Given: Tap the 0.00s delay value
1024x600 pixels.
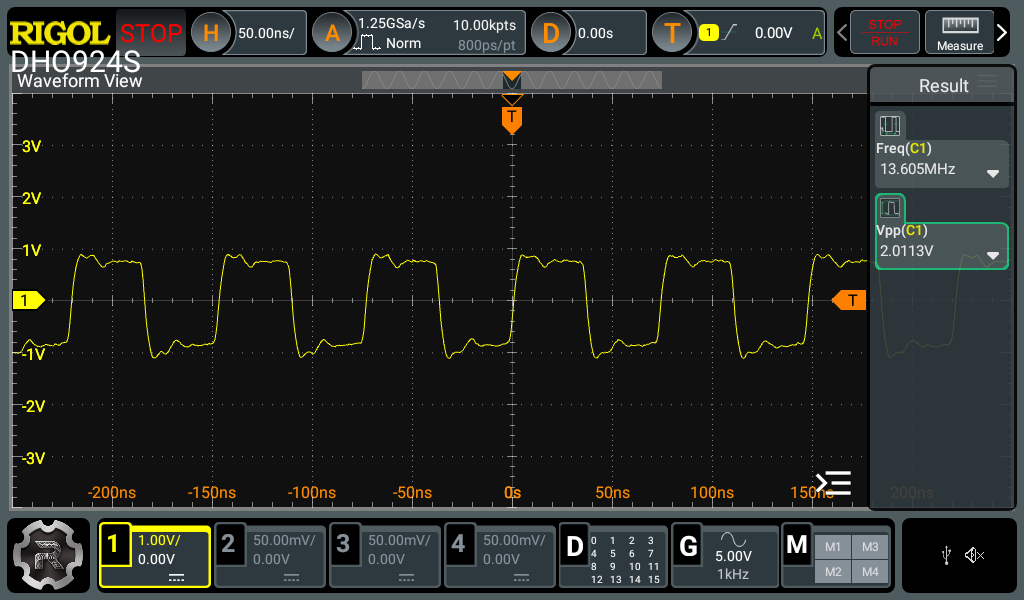Looking at the screenshot, I should pyautogui.click(x=596, y=33).
